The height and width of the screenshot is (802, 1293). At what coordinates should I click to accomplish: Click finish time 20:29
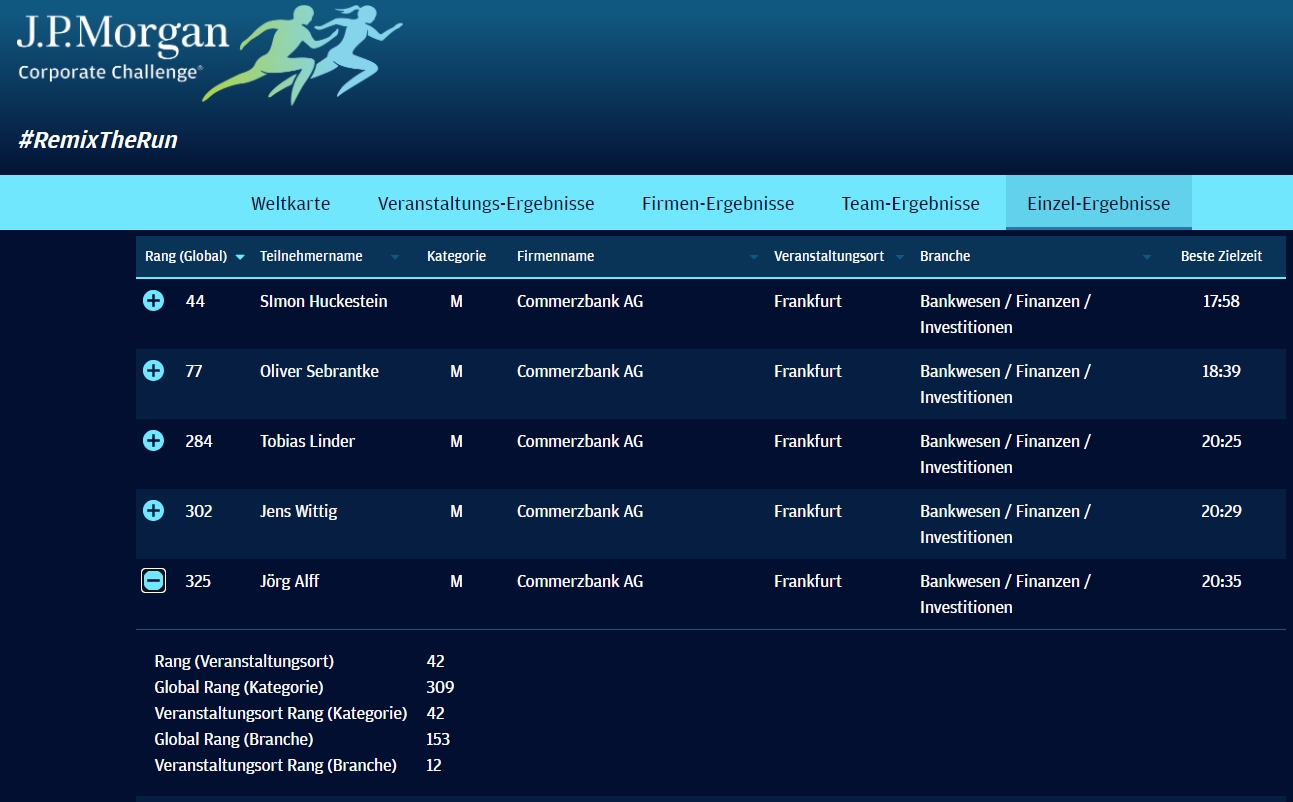coord(1221,511)
